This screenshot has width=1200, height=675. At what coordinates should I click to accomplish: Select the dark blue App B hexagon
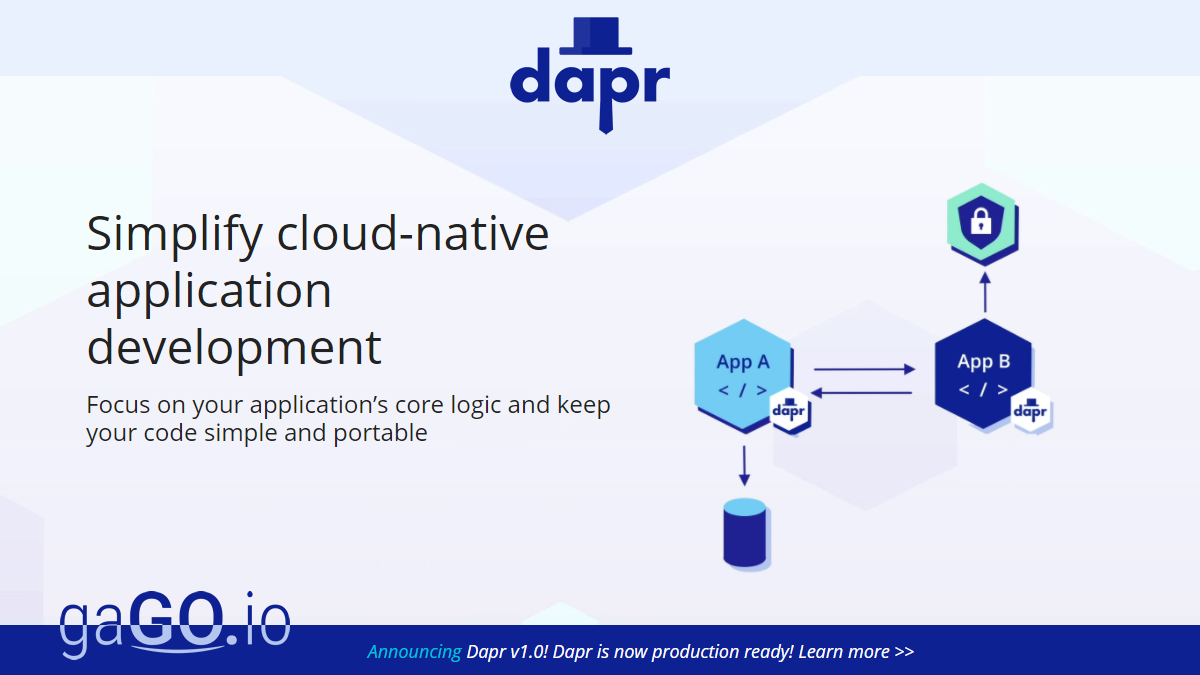[x=982, y=373]
